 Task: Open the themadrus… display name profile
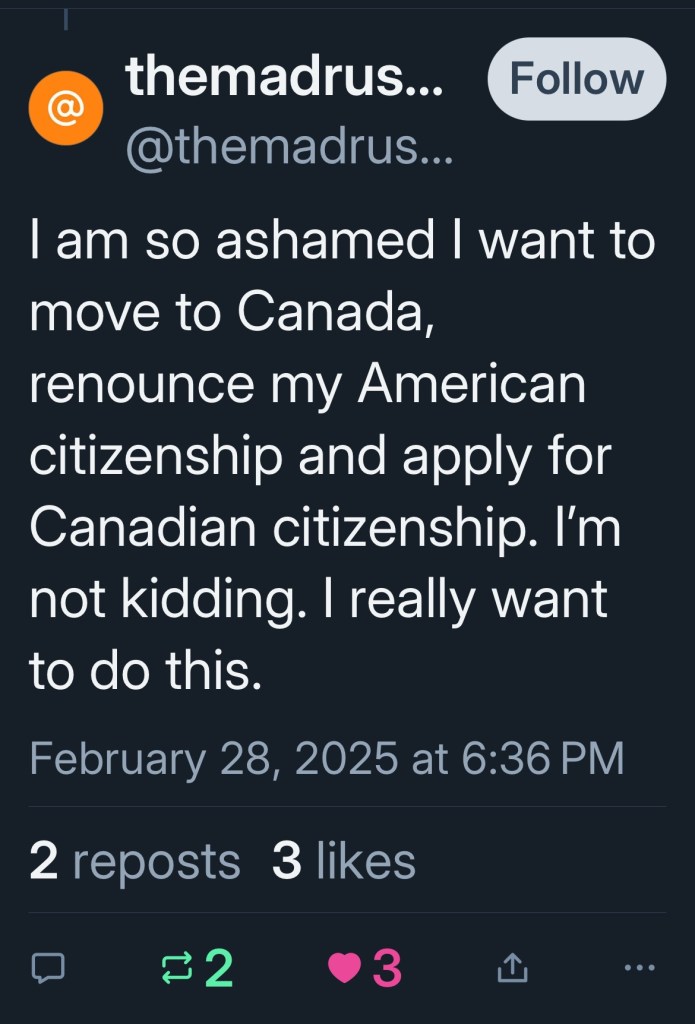284,77
